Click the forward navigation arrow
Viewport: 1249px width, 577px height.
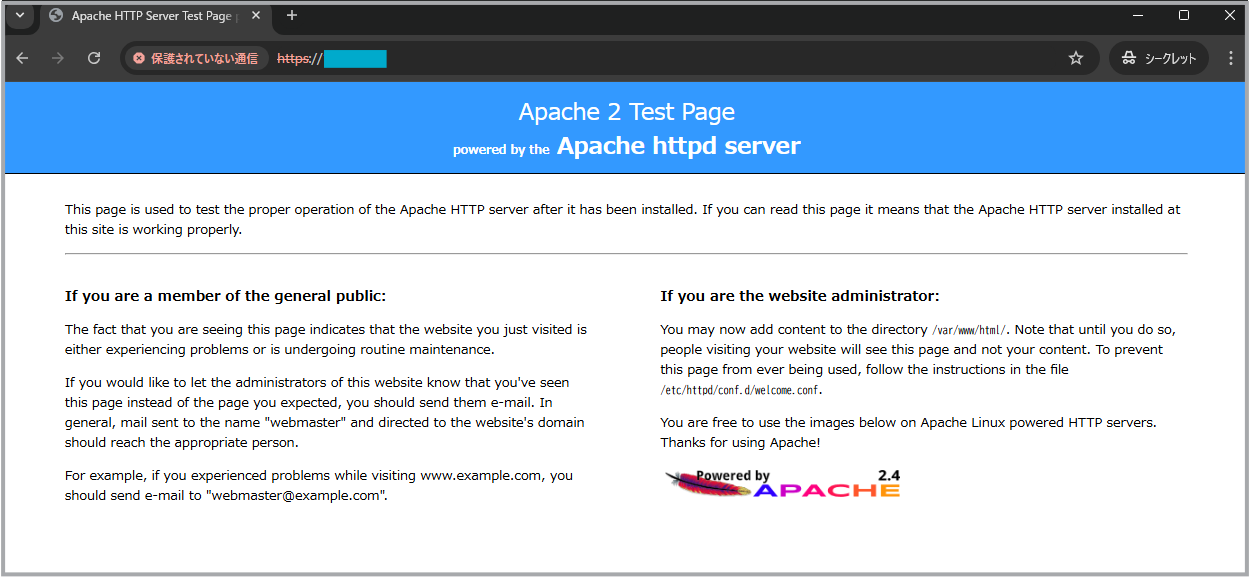point(58,58)
